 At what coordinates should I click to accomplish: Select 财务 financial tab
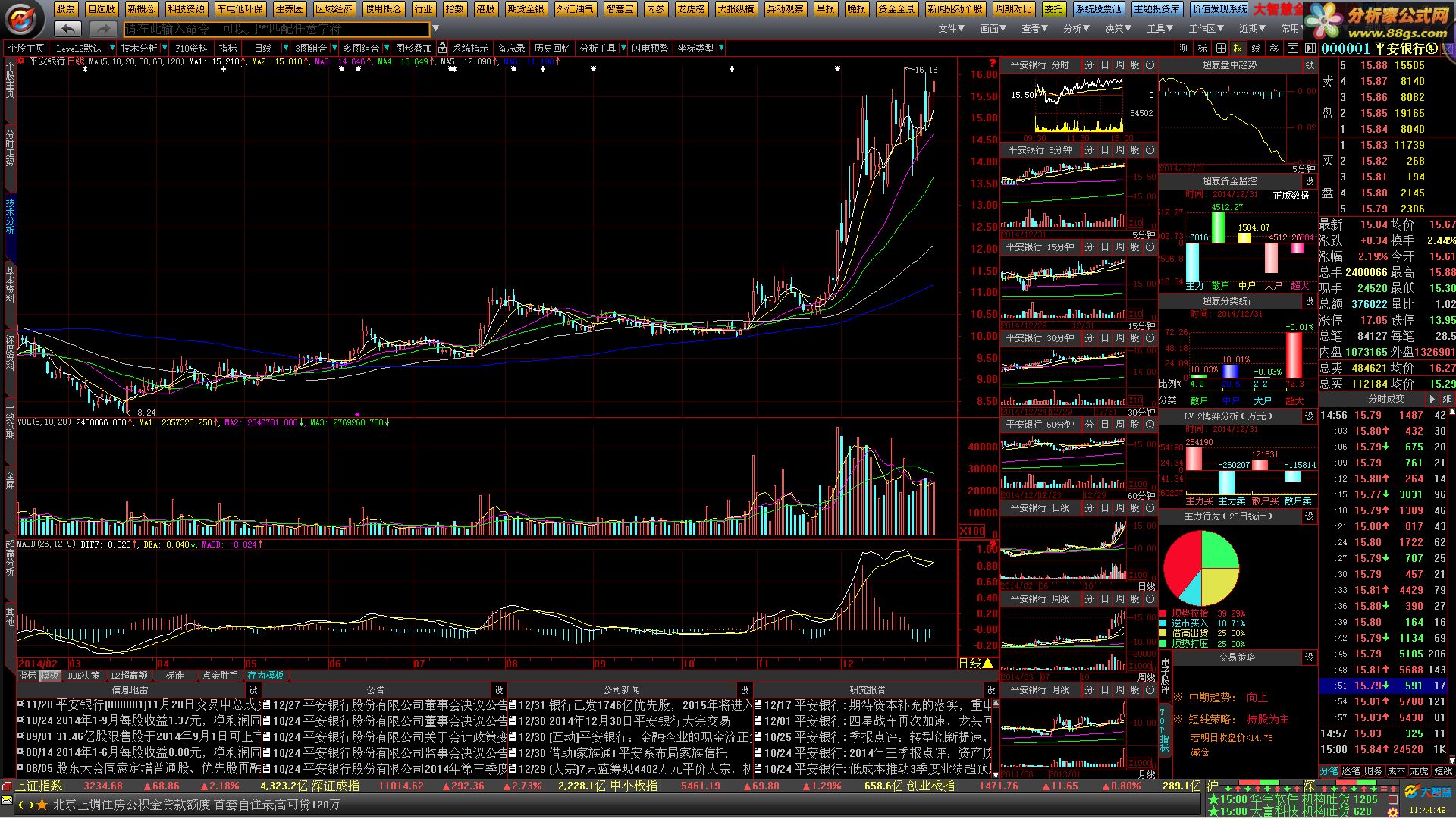tap(1374, 771)
